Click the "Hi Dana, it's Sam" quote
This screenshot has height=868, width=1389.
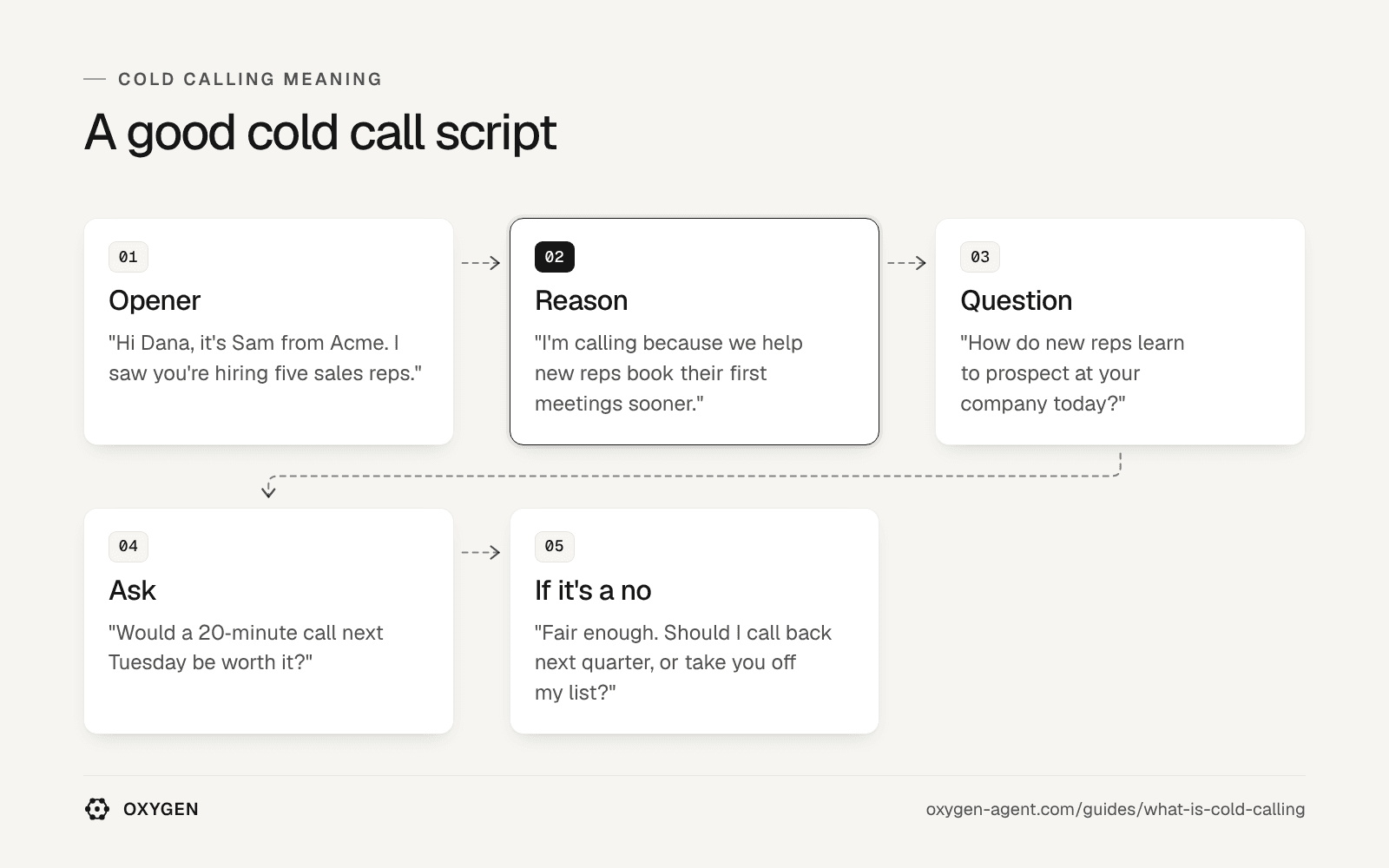pos(265,358)
